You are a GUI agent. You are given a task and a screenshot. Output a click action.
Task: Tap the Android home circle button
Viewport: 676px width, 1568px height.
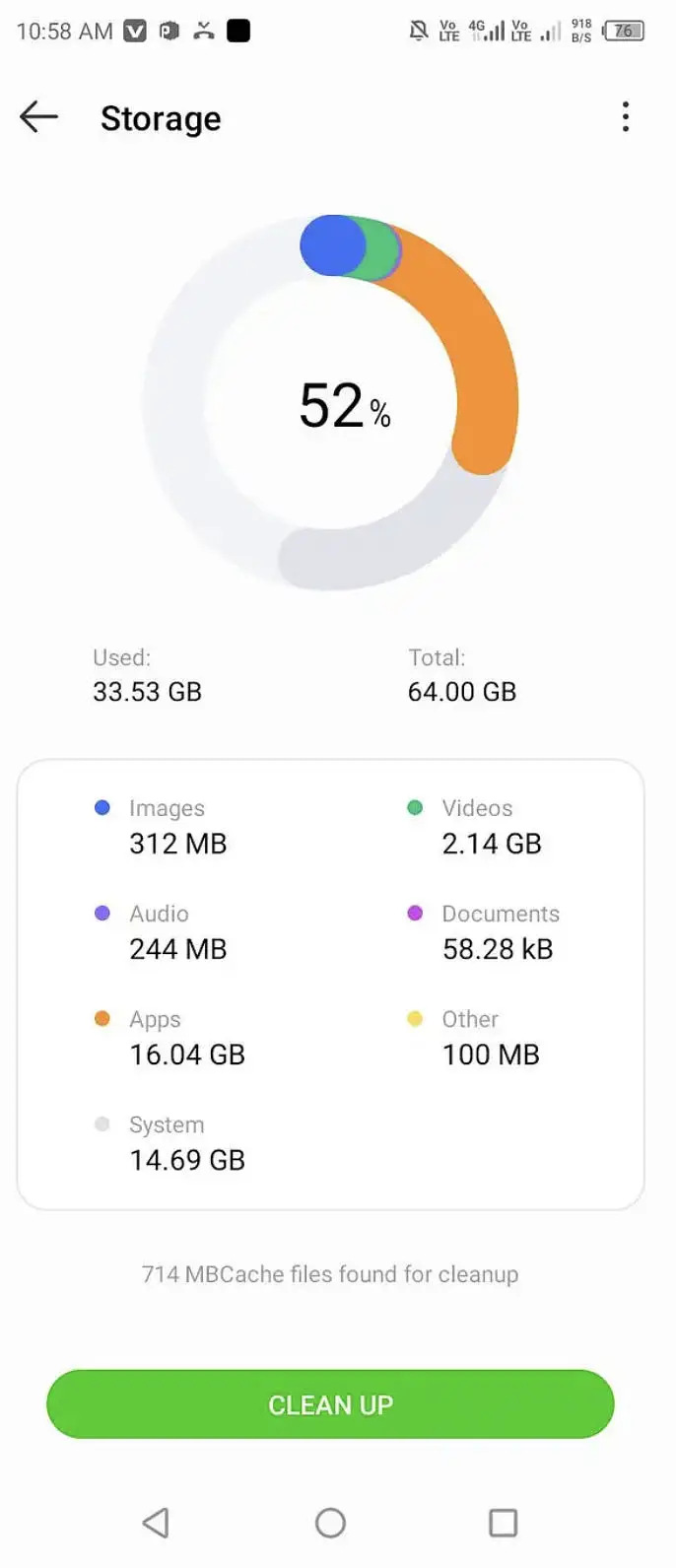pos(330,1523)
